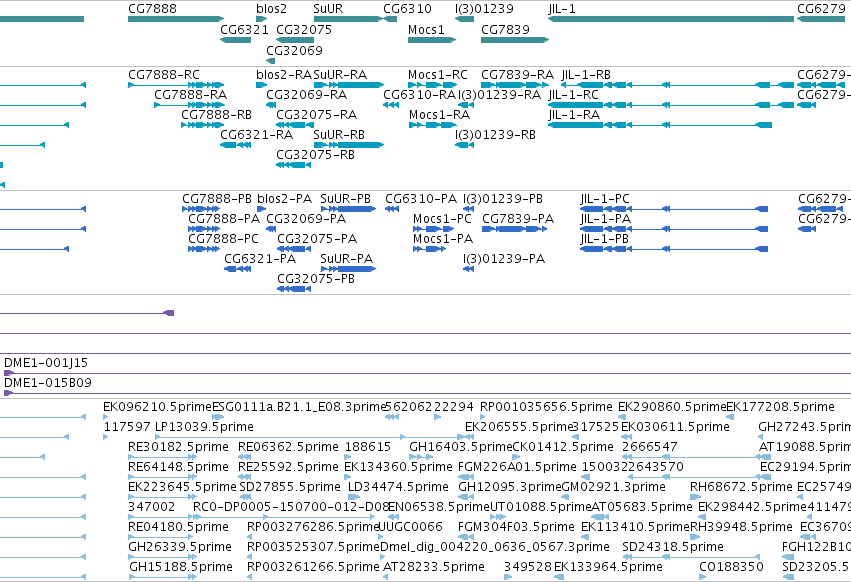The image size is (851, 582).
Task: Click CDS CG6321-PA label
Action: pyautogui.click(x=260, y=258)
